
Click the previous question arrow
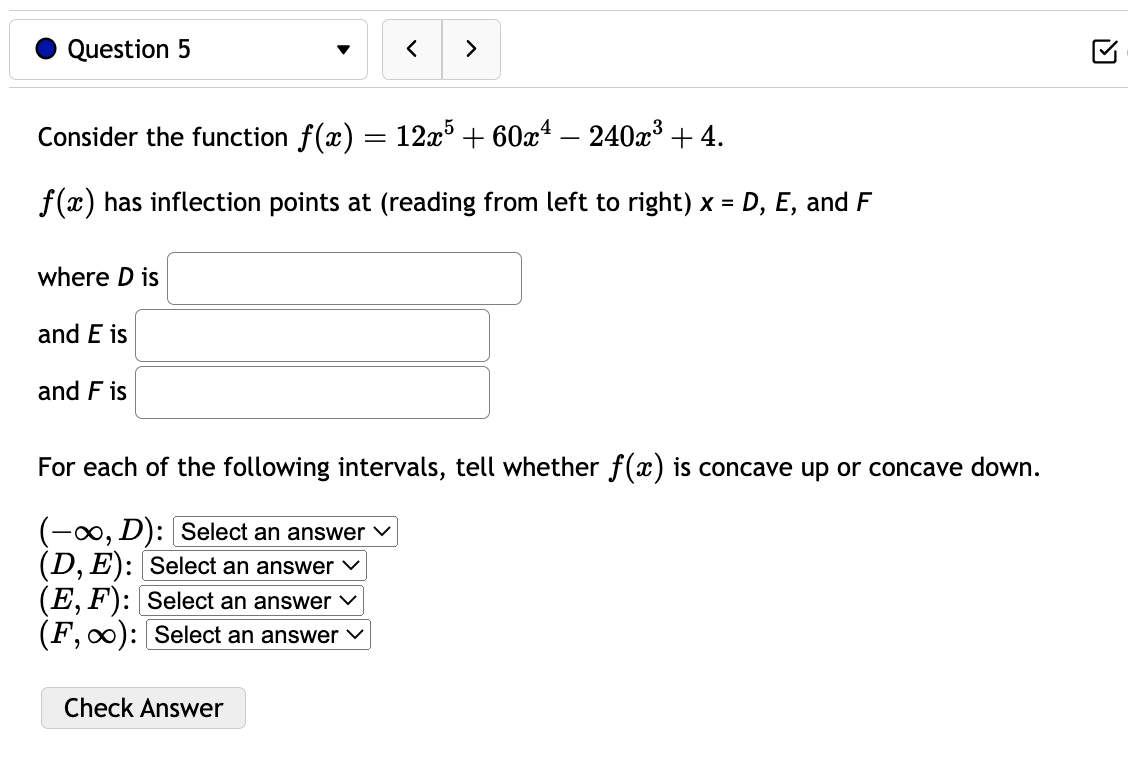click(412, 49)
